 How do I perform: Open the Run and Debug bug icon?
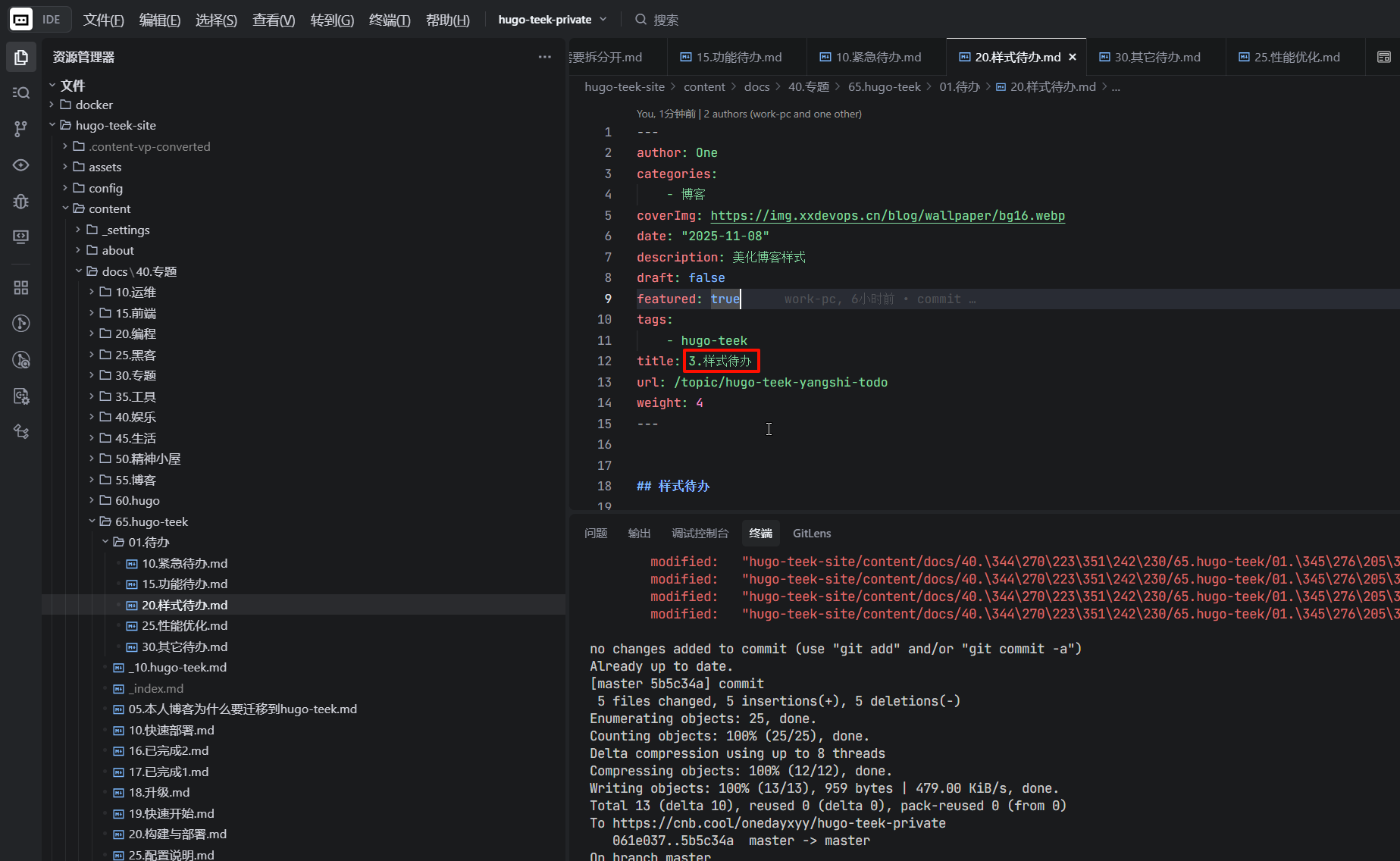click(x=21, y=201)
